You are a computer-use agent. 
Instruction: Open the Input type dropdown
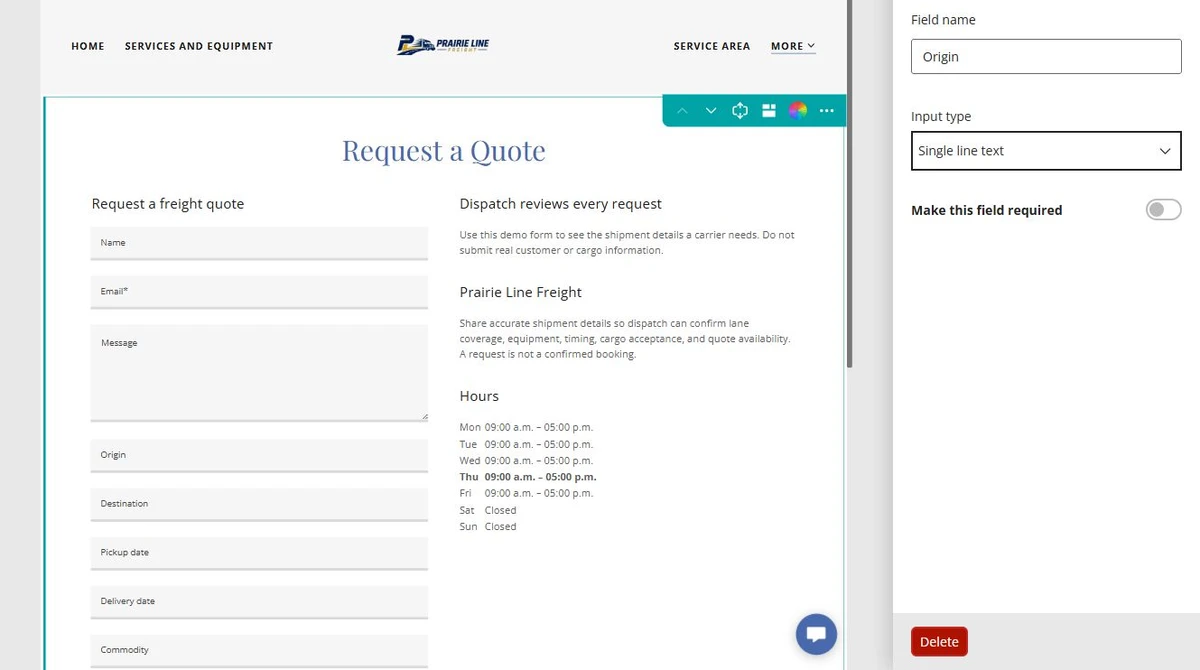coord(1046,151)
